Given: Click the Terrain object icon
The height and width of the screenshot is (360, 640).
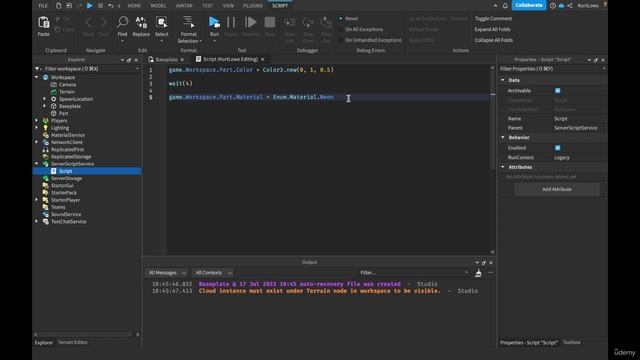Looking at the screenshot, I should (x=53, y=92).
